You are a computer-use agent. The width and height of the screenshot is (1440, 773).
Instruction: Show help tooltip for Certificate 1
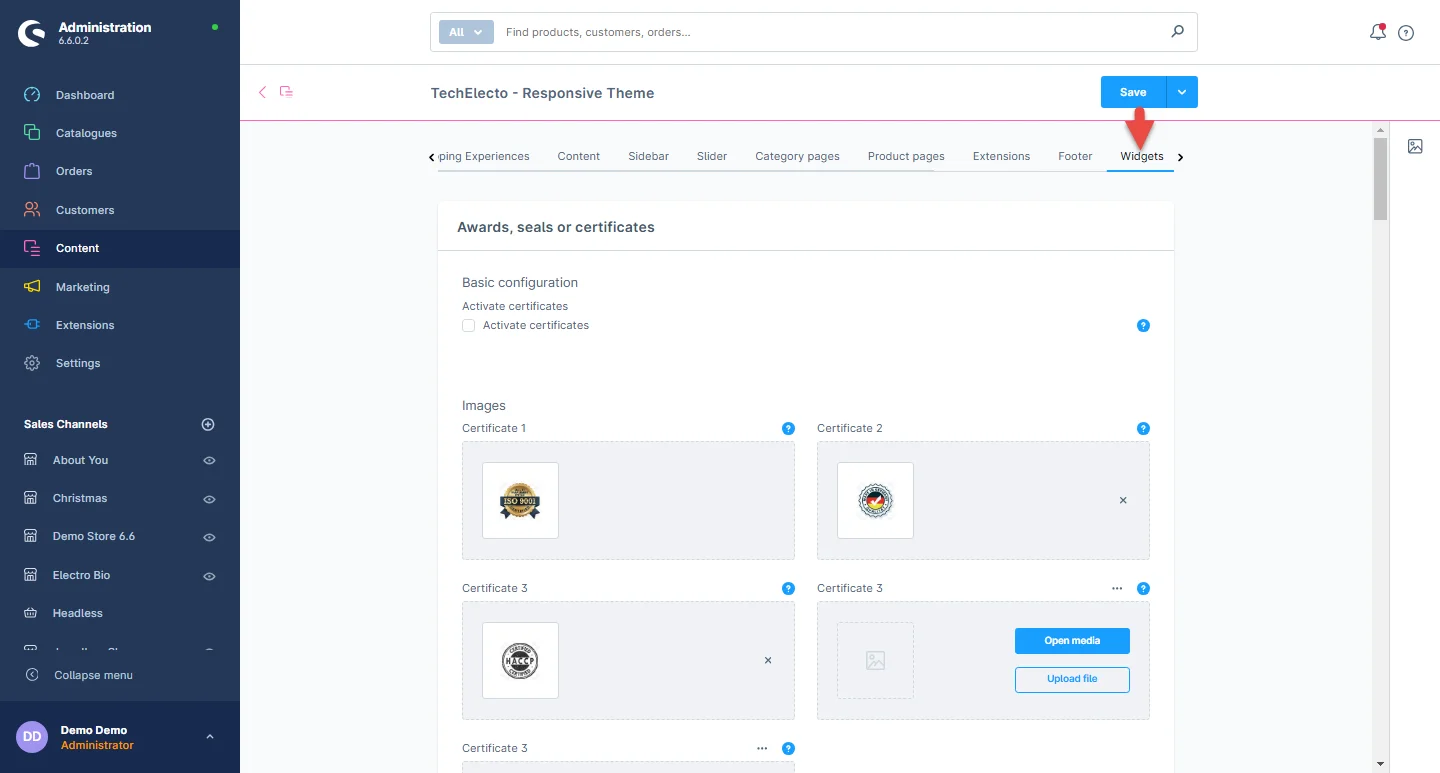[x=788, y=428]
